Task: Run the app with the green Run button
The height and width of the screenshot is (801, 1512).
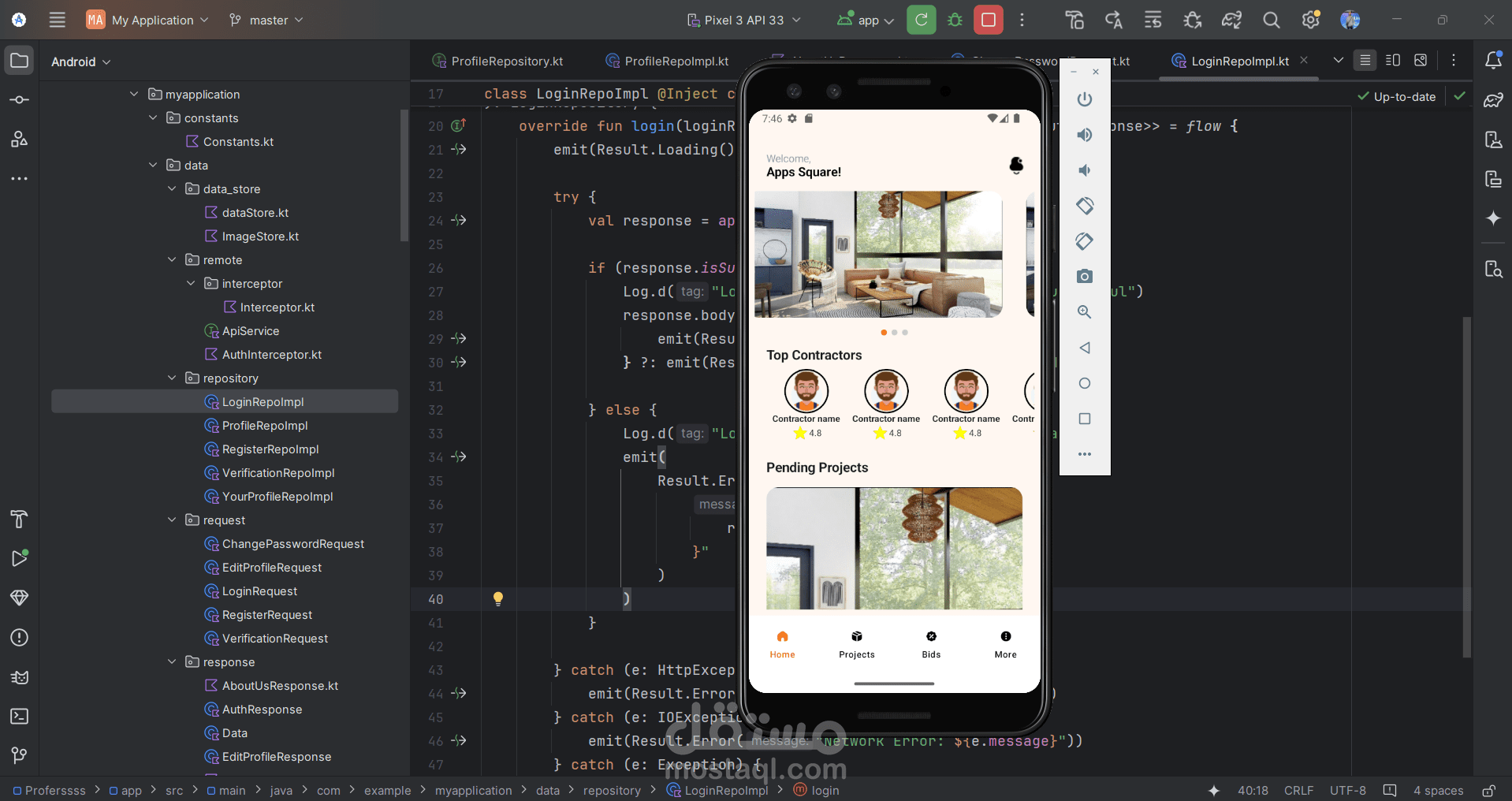Action: point(921,20)
